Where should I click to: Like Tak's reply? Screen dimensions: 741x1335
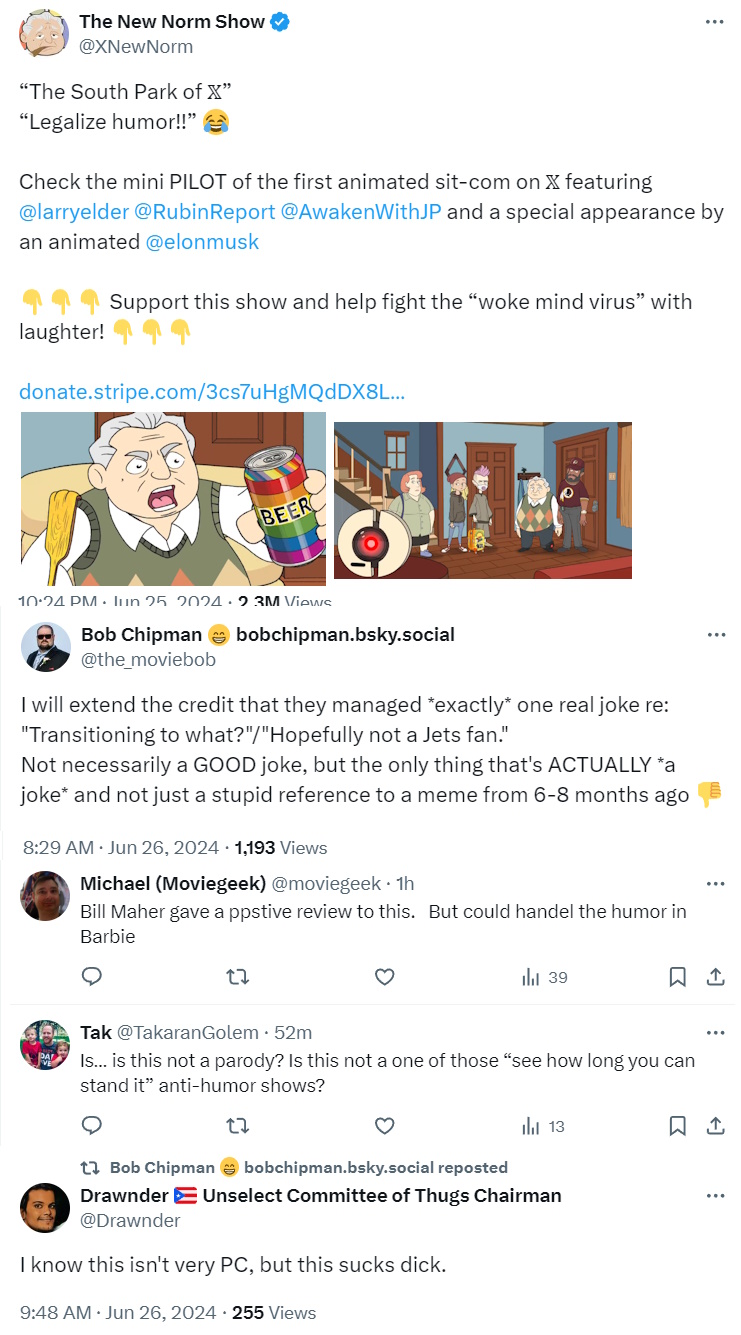(x=384, y=1126)
